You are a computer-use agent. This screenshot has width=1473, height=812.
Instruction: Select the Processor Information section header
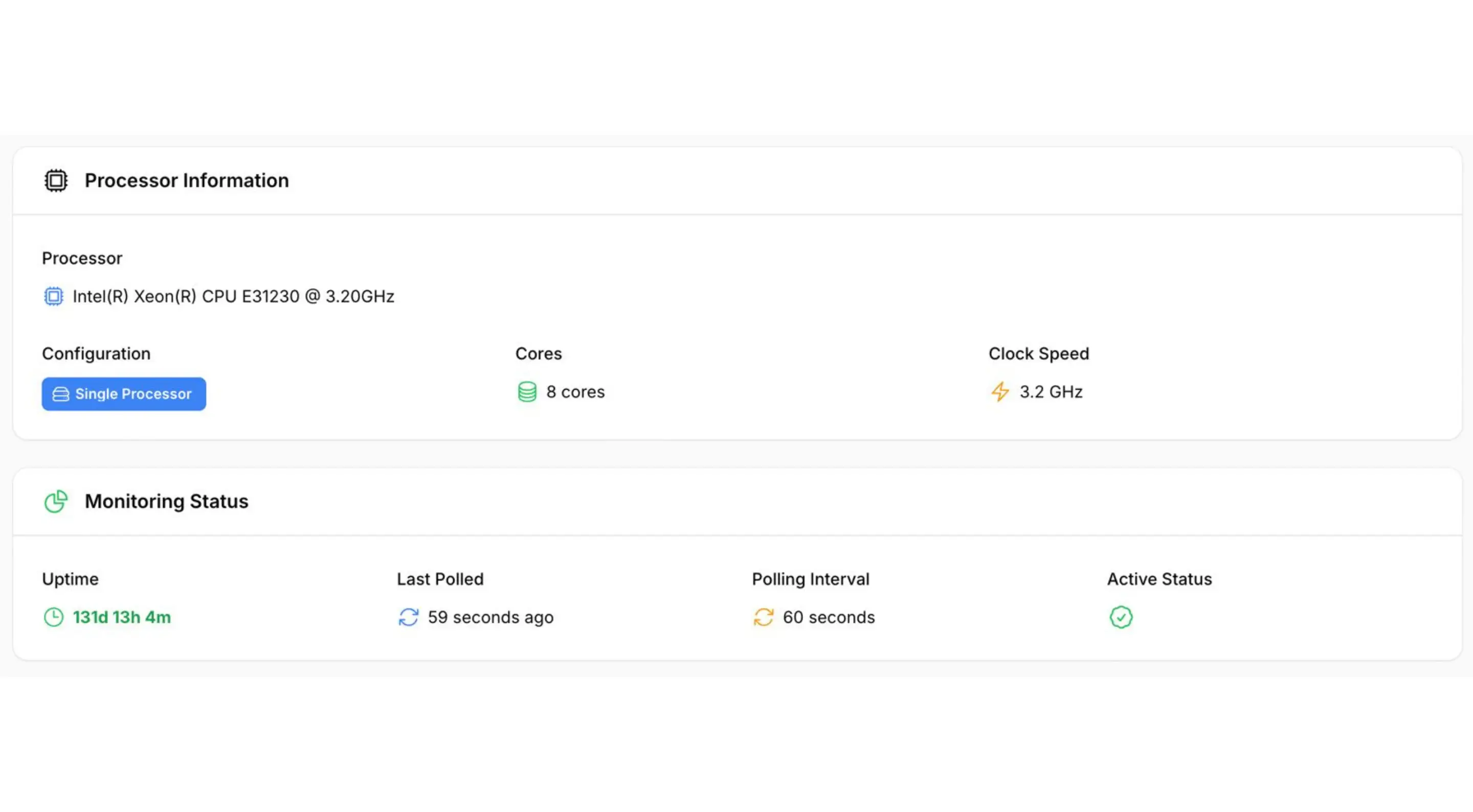[186, 180]
